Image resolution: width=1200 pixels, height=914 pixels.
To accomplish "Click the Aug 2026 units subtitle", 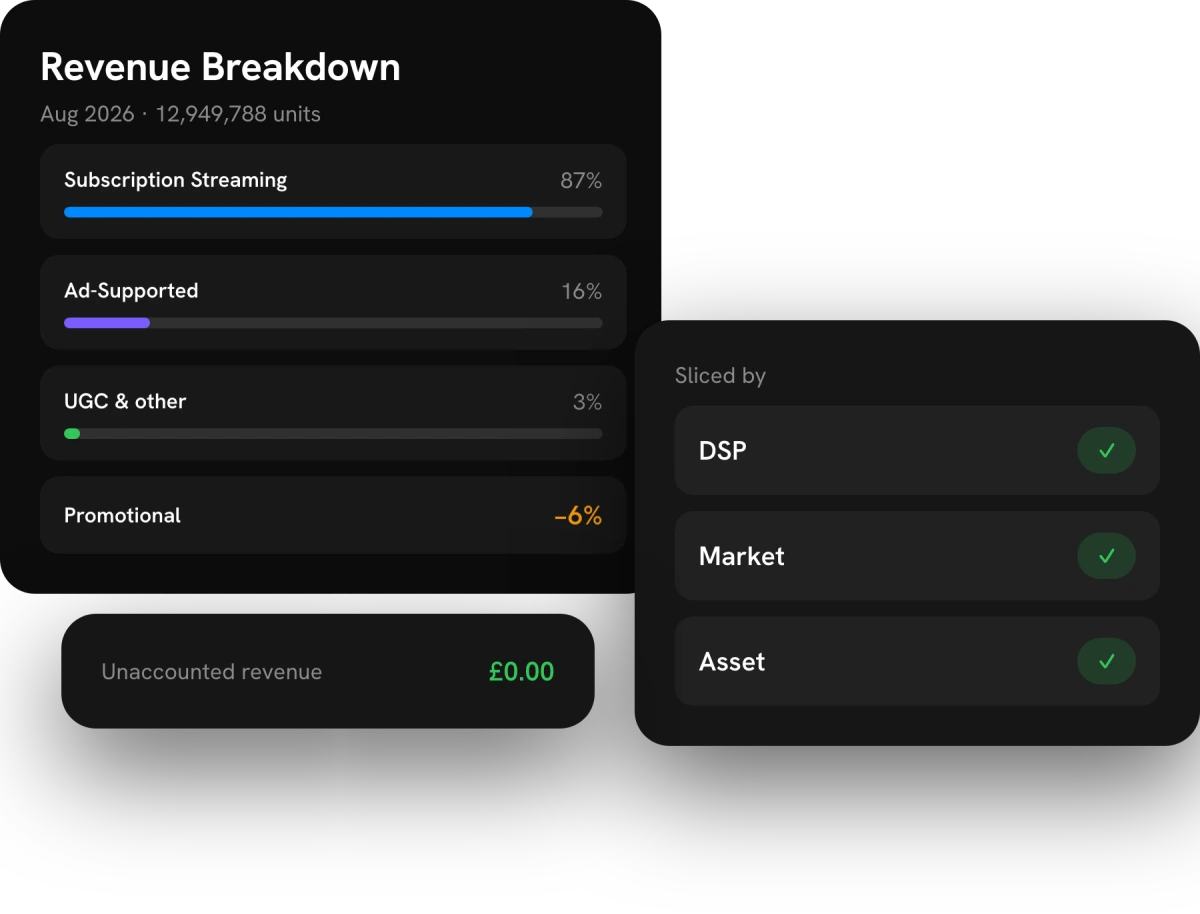I will point(180,114).
